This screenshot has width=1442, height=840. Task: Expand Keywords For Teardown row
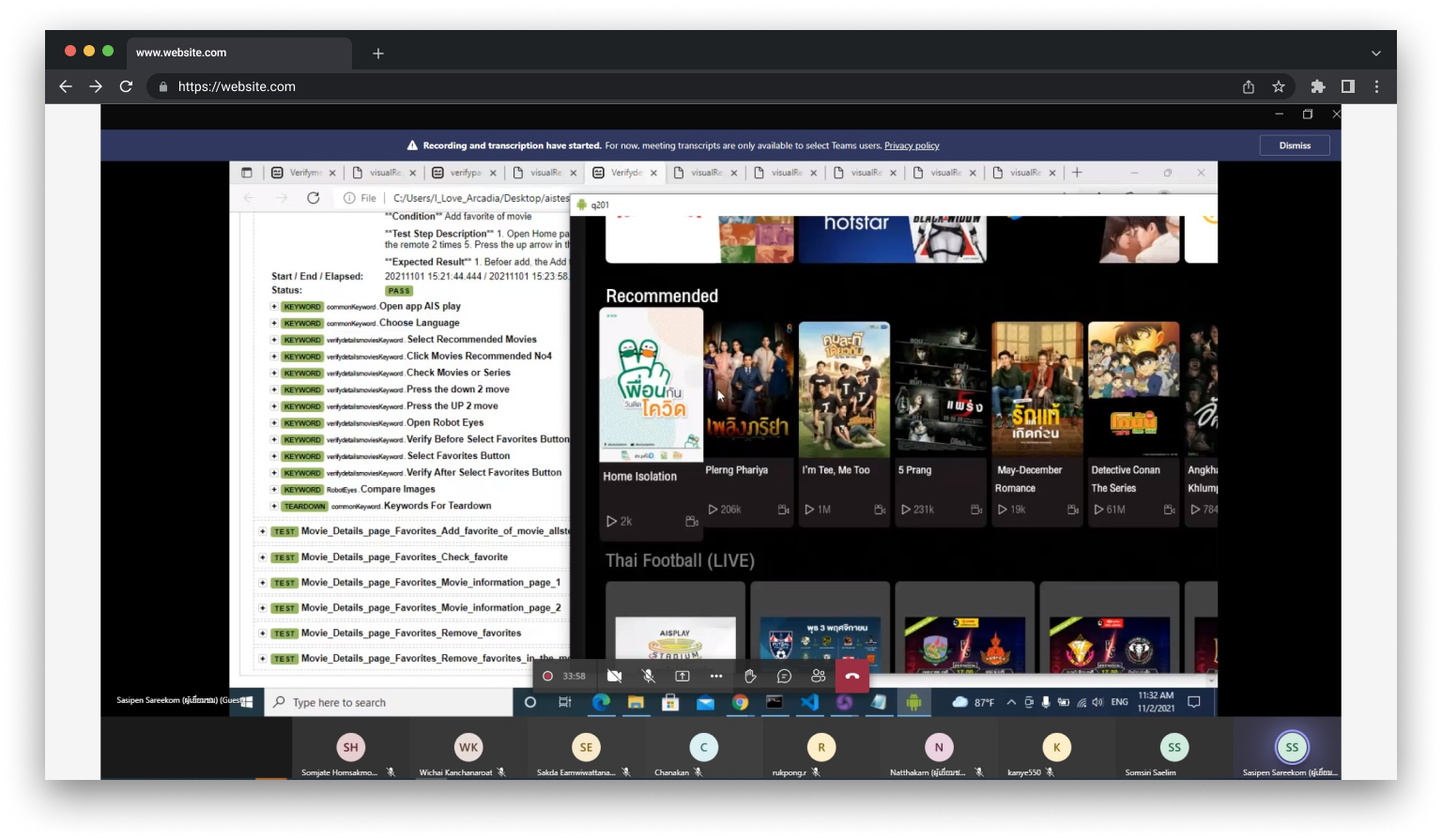coord(274,507)
